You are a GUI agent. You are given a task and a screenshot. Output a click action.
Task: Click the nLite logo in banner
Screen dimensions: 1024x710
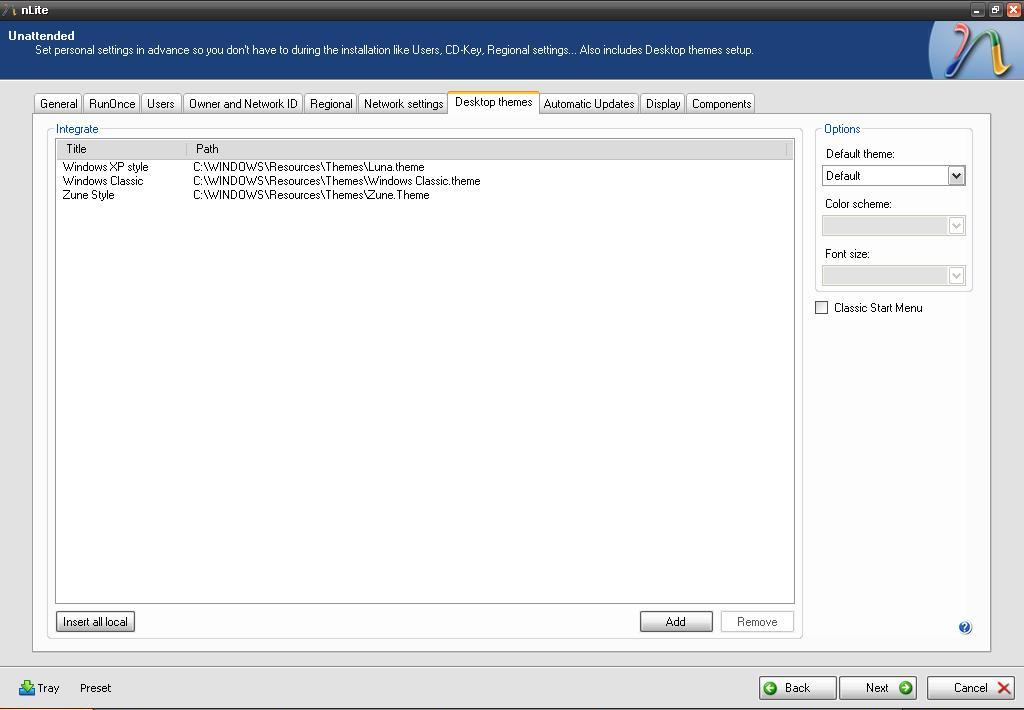tap(976, 50)
